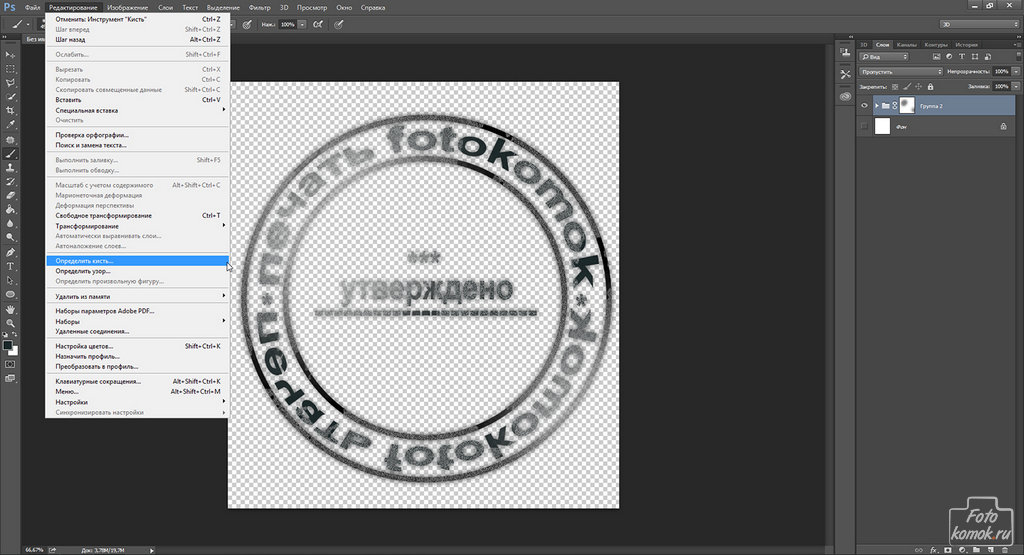Expand the Трансформирование submenu
The height and width of the screenshot is (555, 1024).
[137, 226]
